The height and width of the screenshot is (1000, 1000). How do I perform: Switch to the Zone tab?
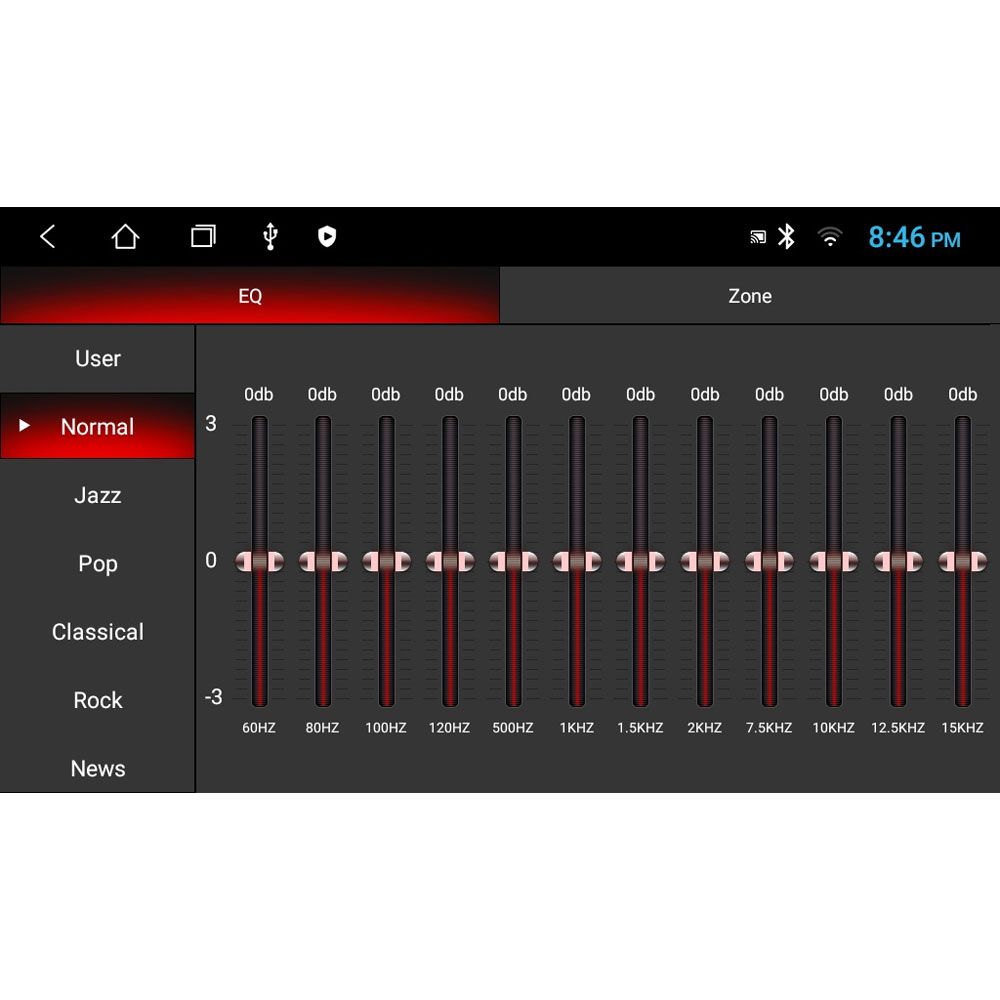click(750, 295)
